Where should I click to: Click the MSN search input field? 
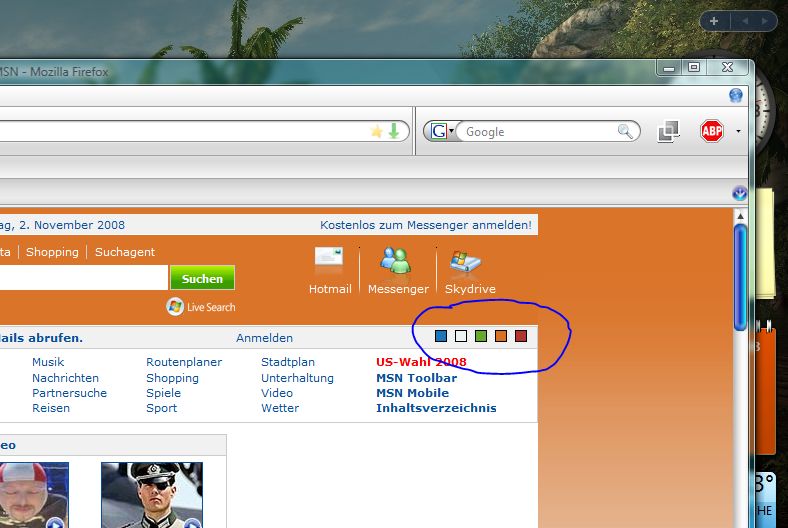click(x=83, y=278)
